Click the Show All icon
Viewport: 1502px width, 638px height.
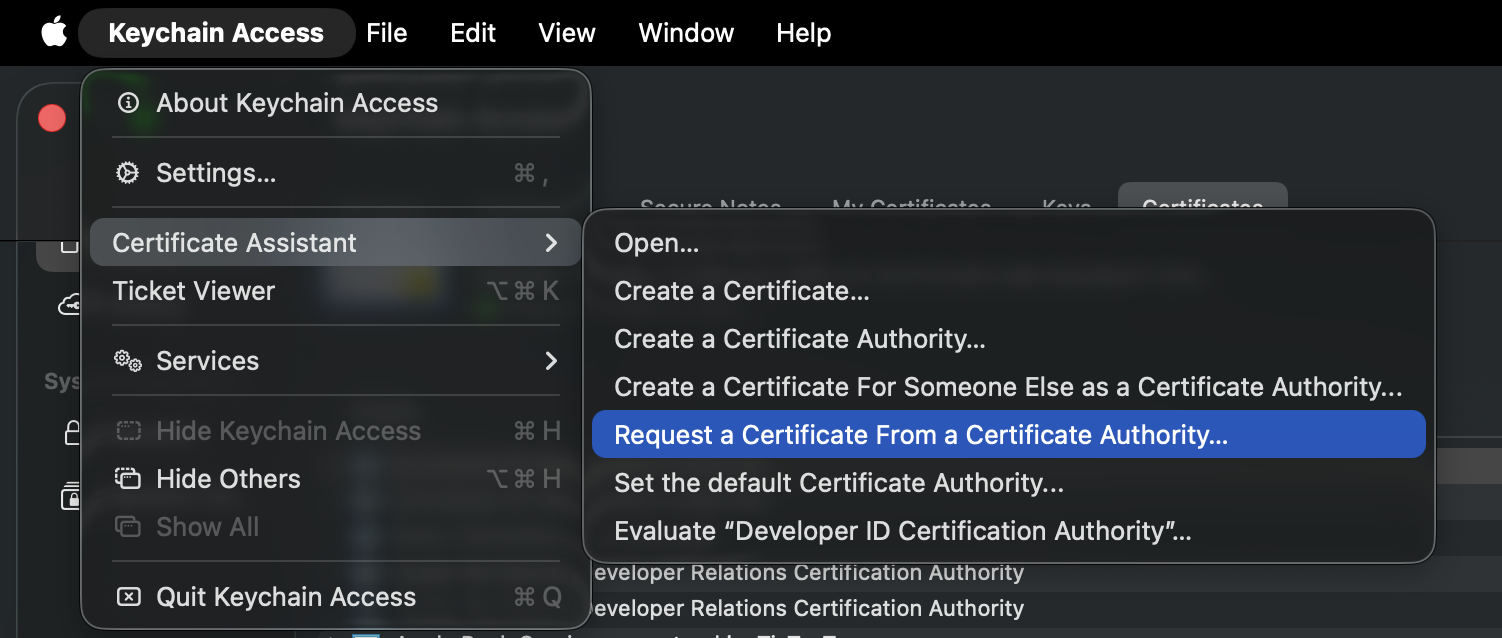tap(128, 527)
